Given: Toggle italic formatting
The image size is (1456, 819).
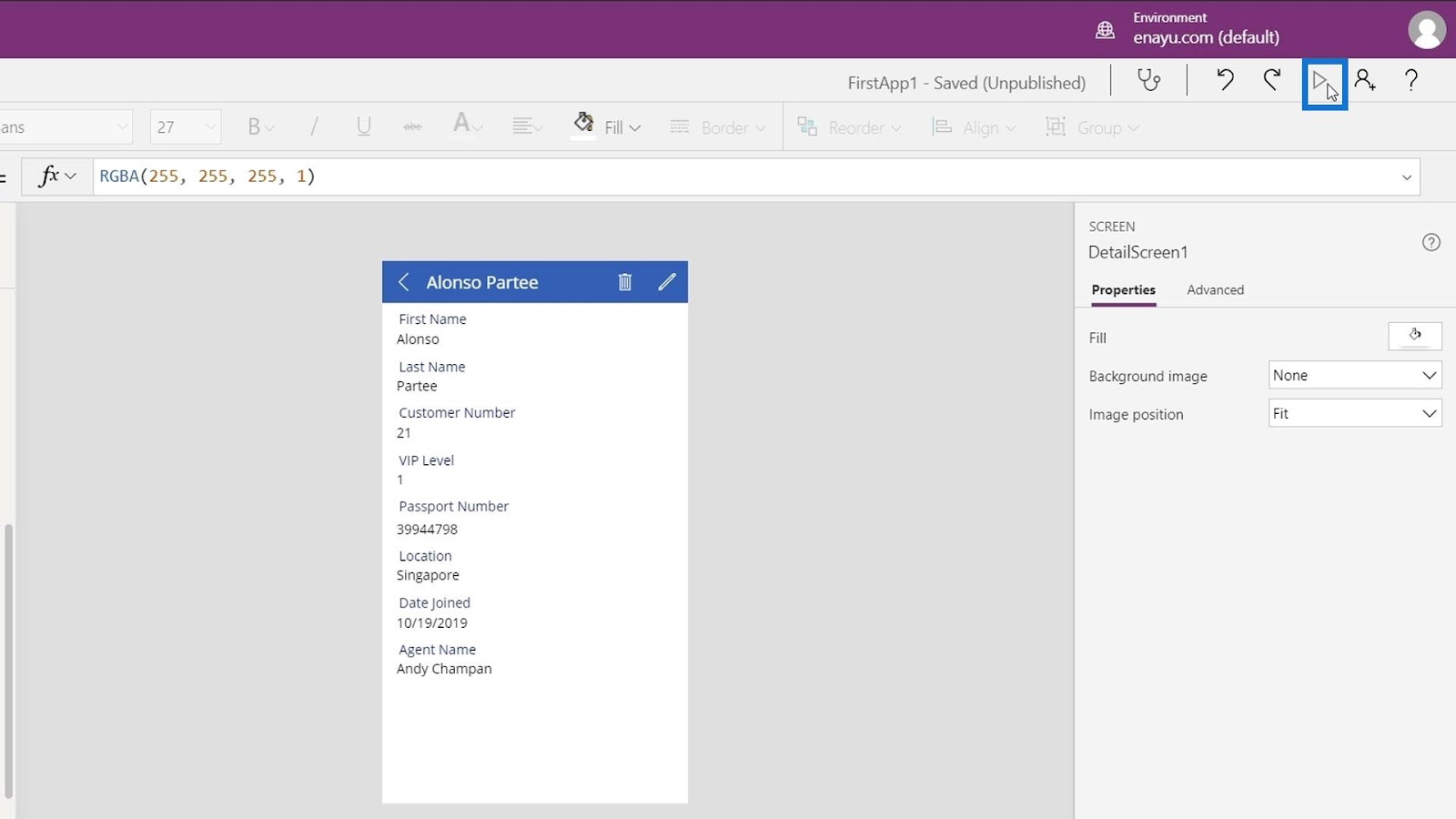Looking at the screenshot, I should coord(314,127).
